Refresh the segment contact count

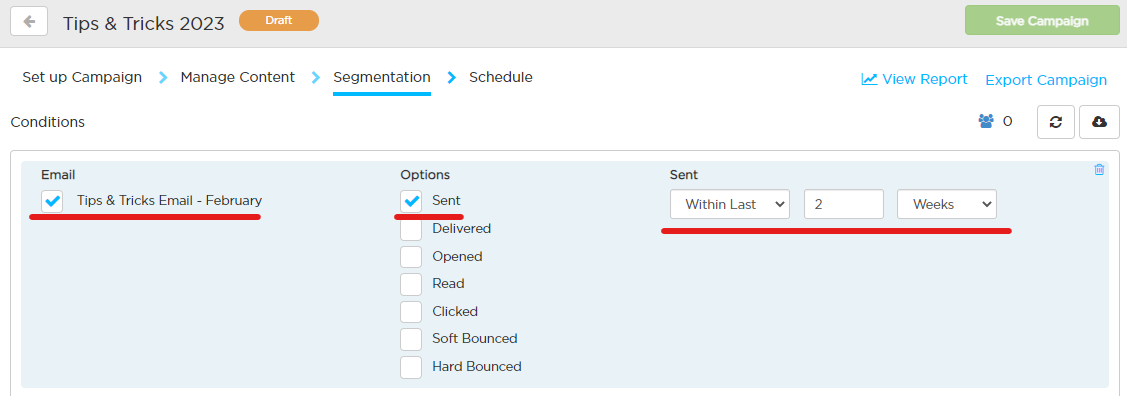point(1056,122)
